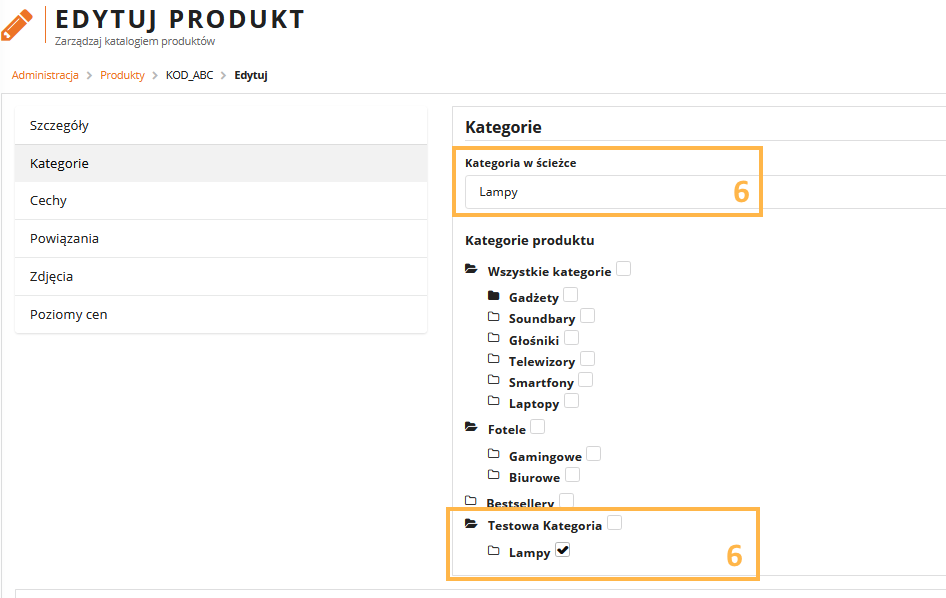Click the Lampy folder icon
This screenshot has height=598, width=946.
point(493,551)
